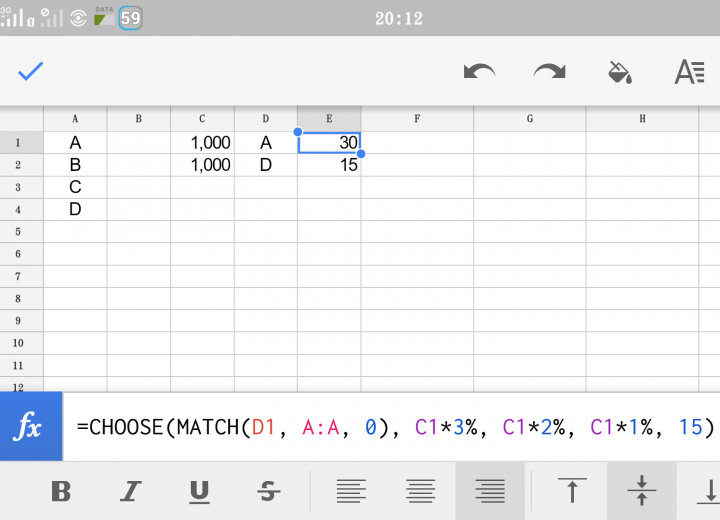This screenshot has width=720, height=520.
Task: Select column B header
Action: point(139,119)
